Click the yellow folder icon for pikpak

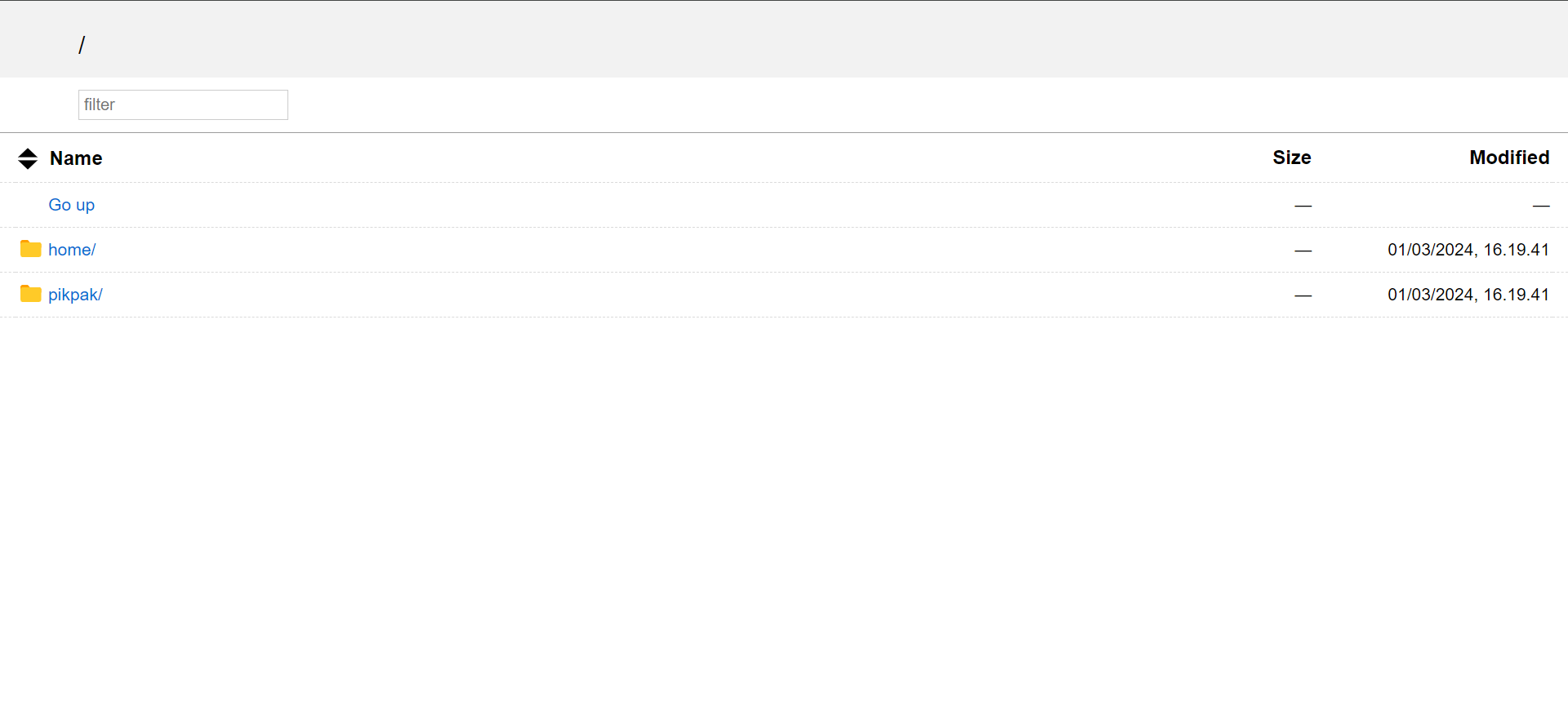click(x=31, y=294)
